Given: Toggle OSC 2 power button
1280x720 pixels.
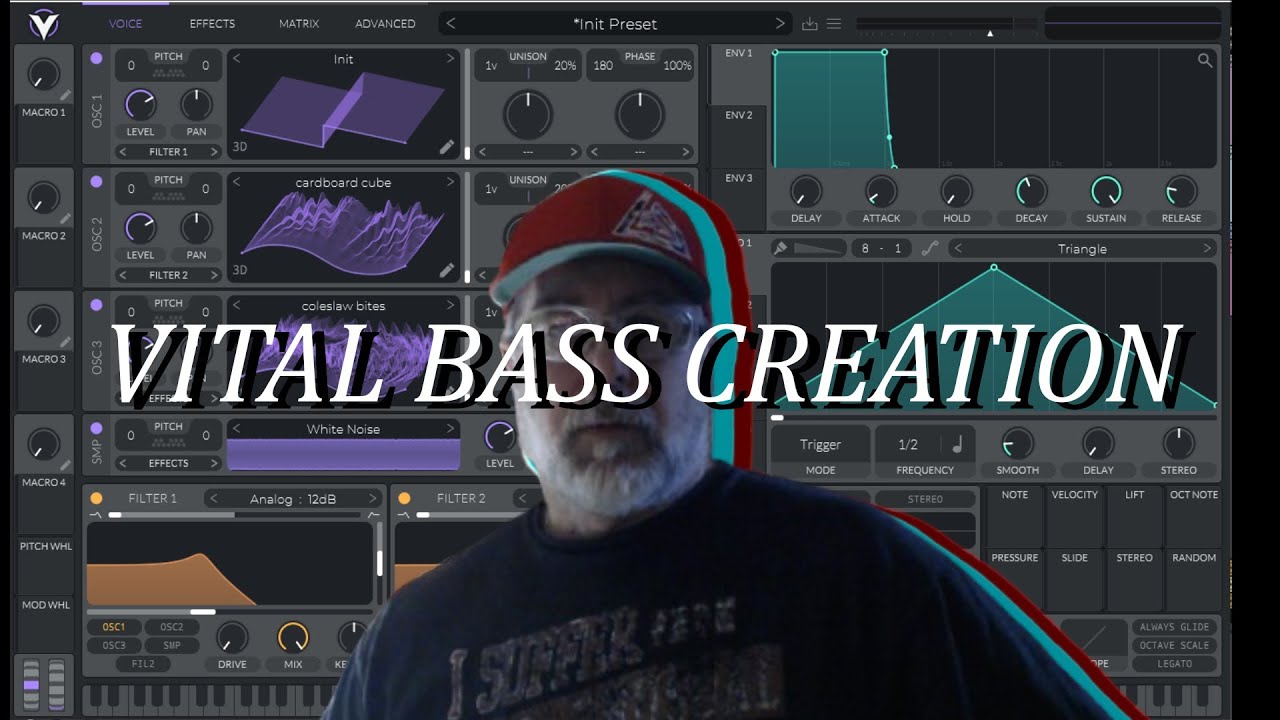Looking at the screenshot, I should [x=97, y=181].
